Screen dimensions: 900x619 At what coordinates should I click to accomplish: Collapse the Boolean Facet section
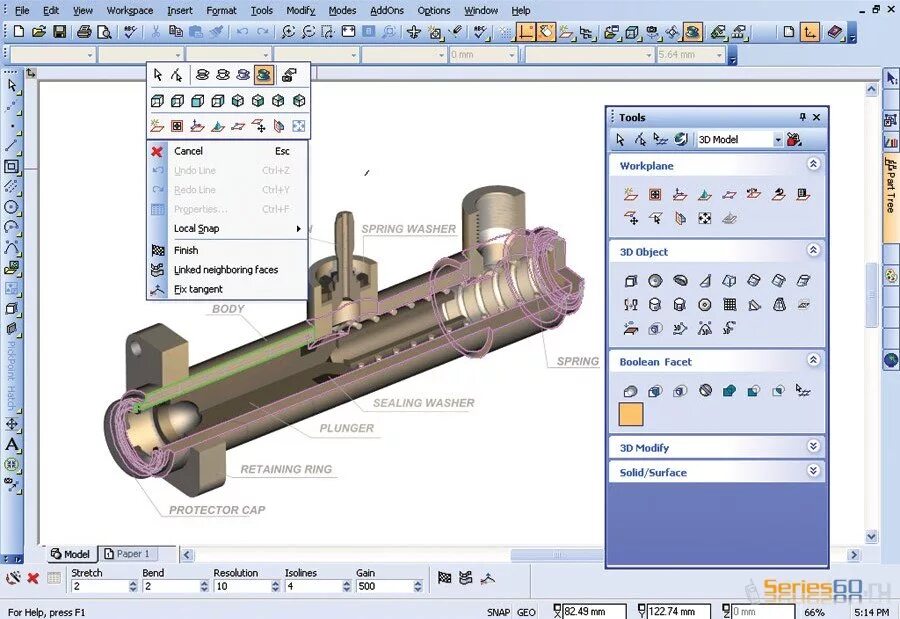813,360
